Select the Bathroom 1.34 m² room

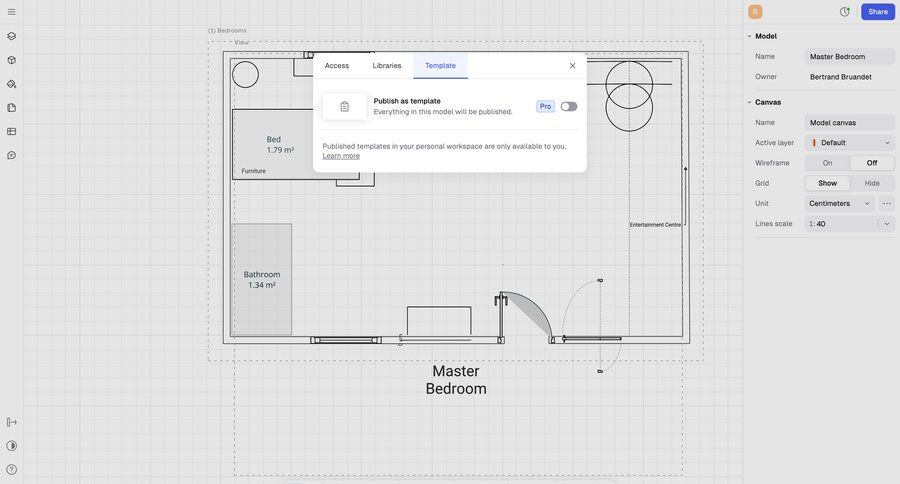[262, 280]
